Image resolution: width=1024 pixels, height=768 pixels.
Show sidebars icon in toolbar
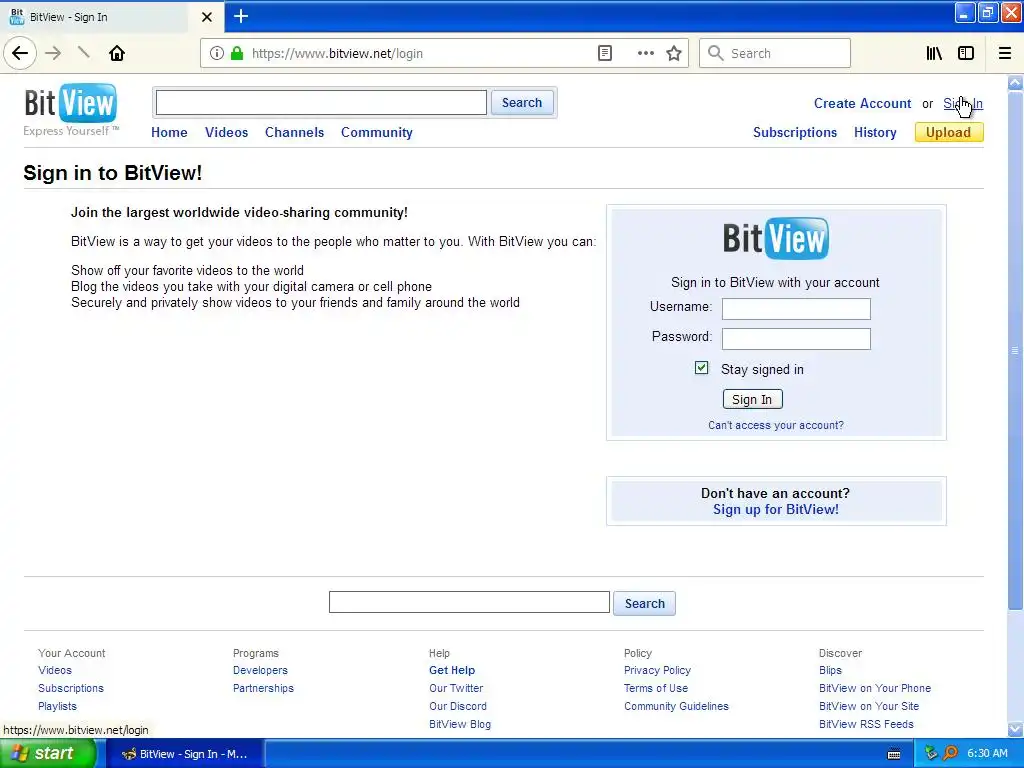click(x=966, y=54)
